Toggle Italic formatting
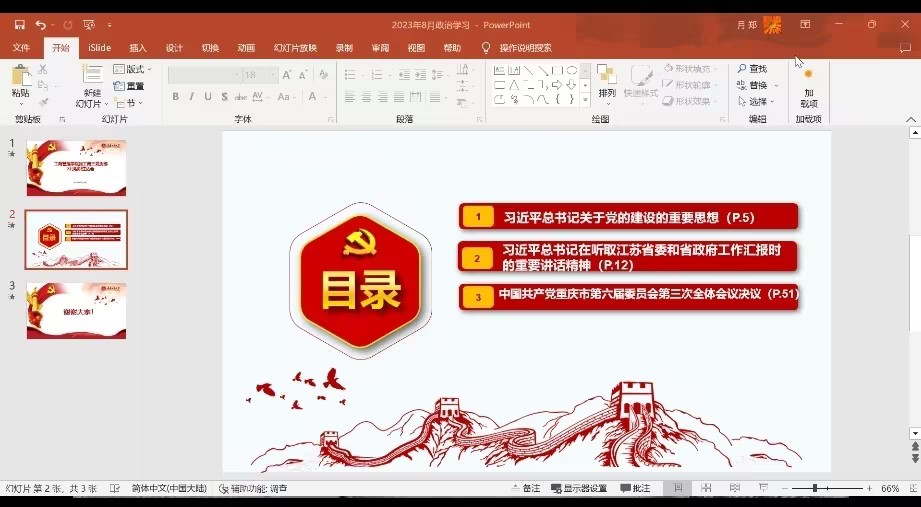The image size is (921, 507). pos(192,97)
